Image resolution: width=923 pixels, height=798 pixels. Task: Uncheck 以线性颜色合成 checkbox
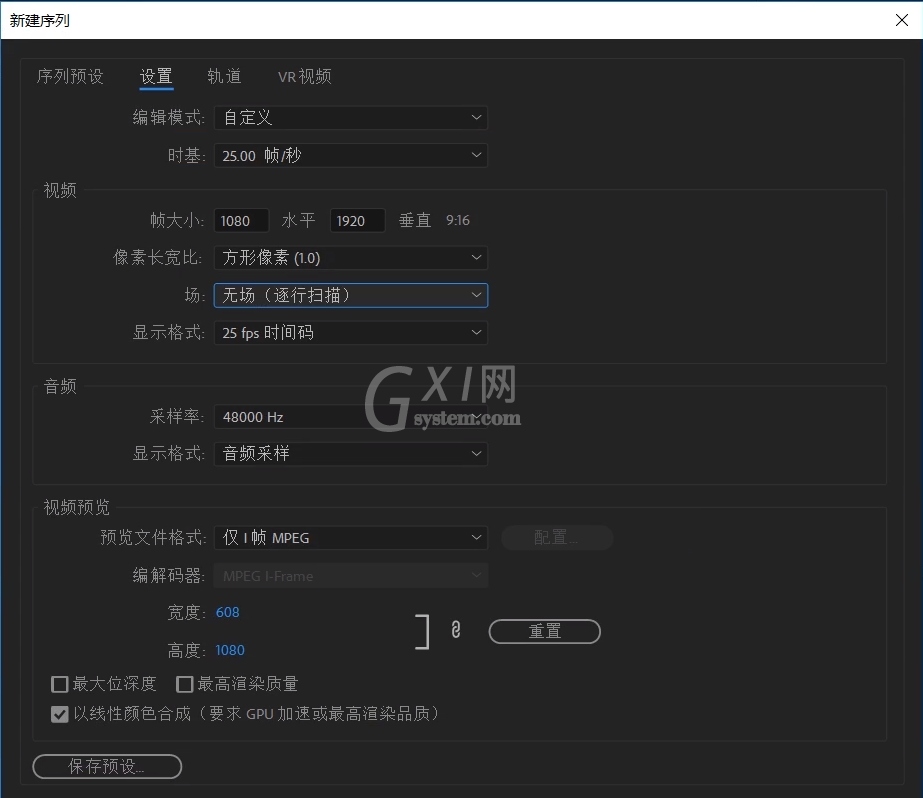click(x=60, y=714)
